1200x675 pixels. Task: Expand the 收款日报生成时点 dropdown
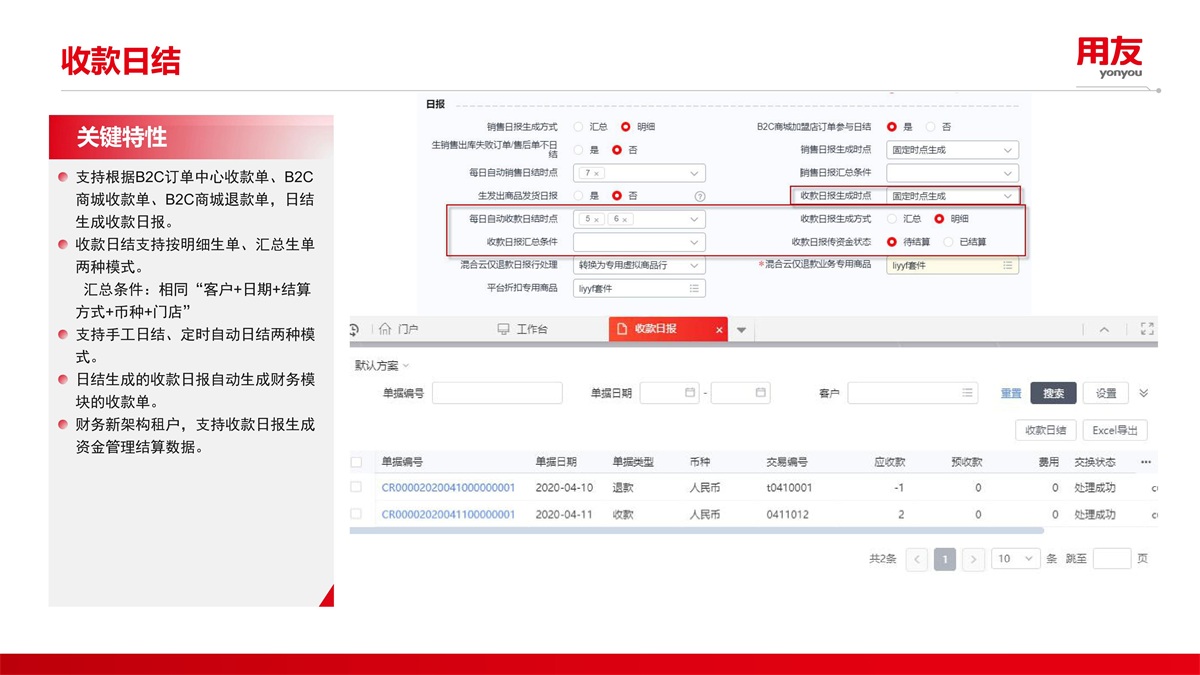pos(1008,196)
